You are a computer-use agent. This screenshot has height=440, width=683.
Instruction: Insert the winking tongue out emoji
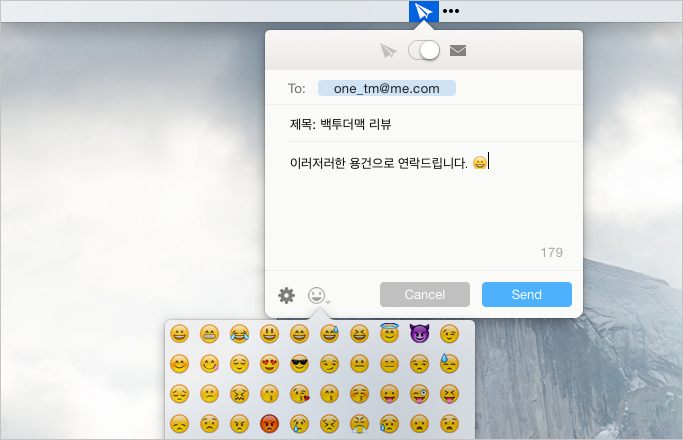(x=419, y=394)
